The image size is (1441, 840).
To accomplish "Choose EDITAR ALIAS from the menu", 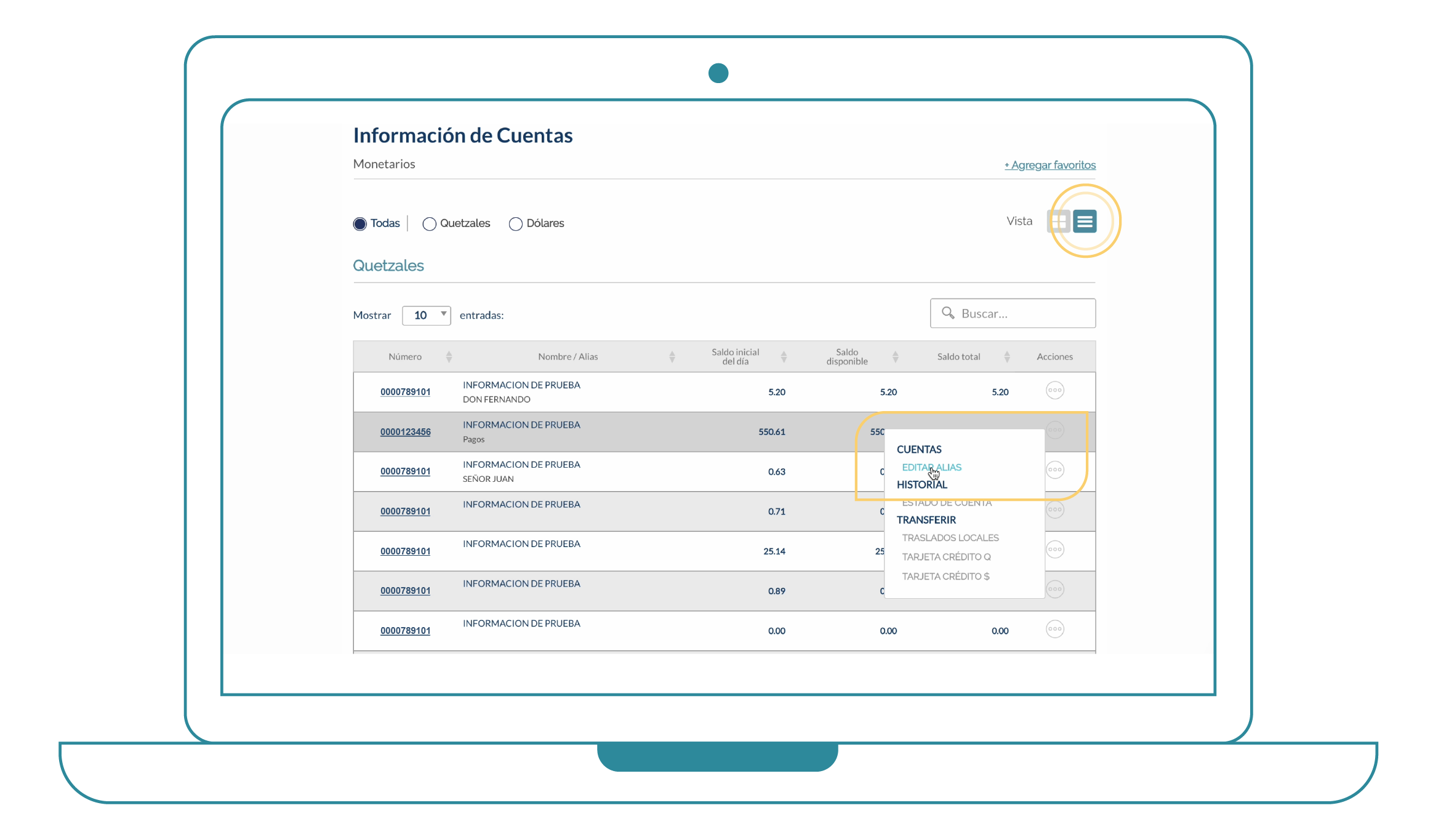I will click(931, 468).
